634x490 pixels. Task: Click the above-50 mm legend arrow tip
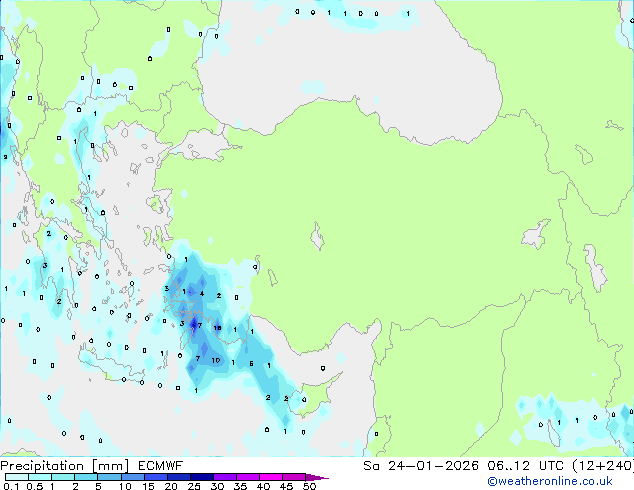[x=317, y=477]
